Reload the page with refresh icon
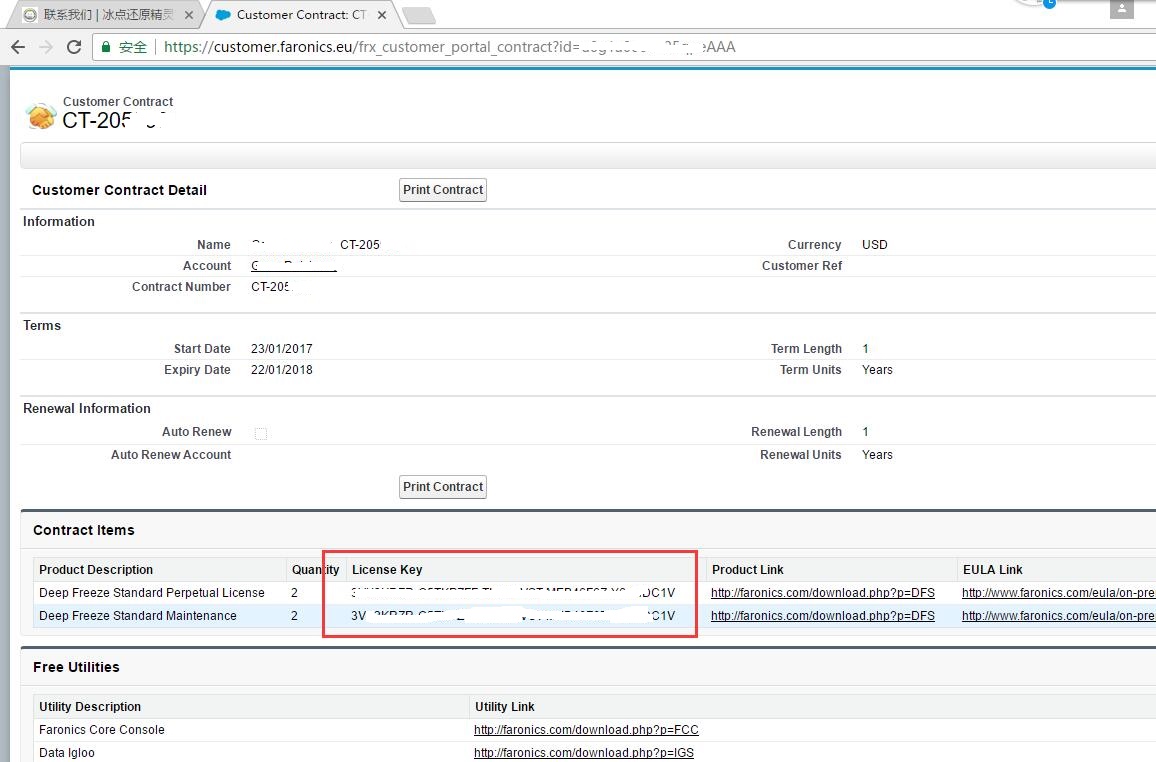The width and height of the screenshot is (1156, 762). (x=73, y=47)
